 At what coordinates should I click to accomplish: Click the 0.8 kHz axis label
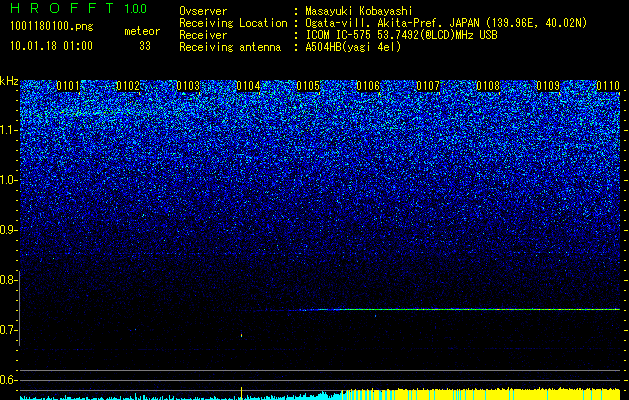point(8,280)
